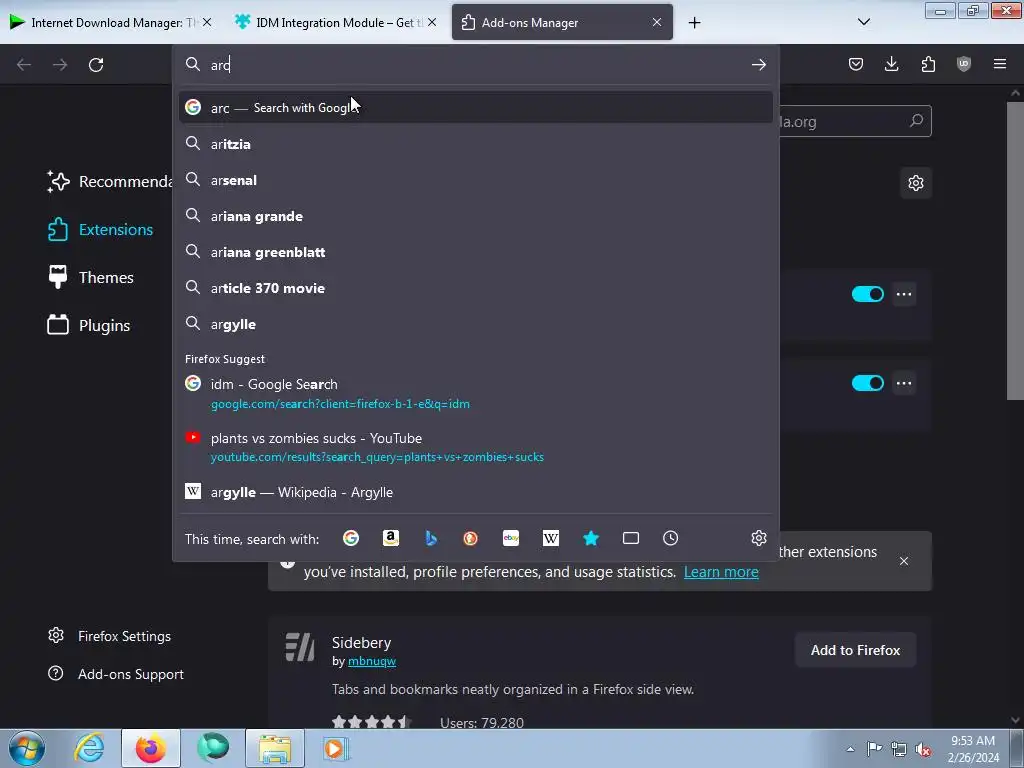
Task: Switch to IDM Integration Module tab
Action: [x=336, y=22]
